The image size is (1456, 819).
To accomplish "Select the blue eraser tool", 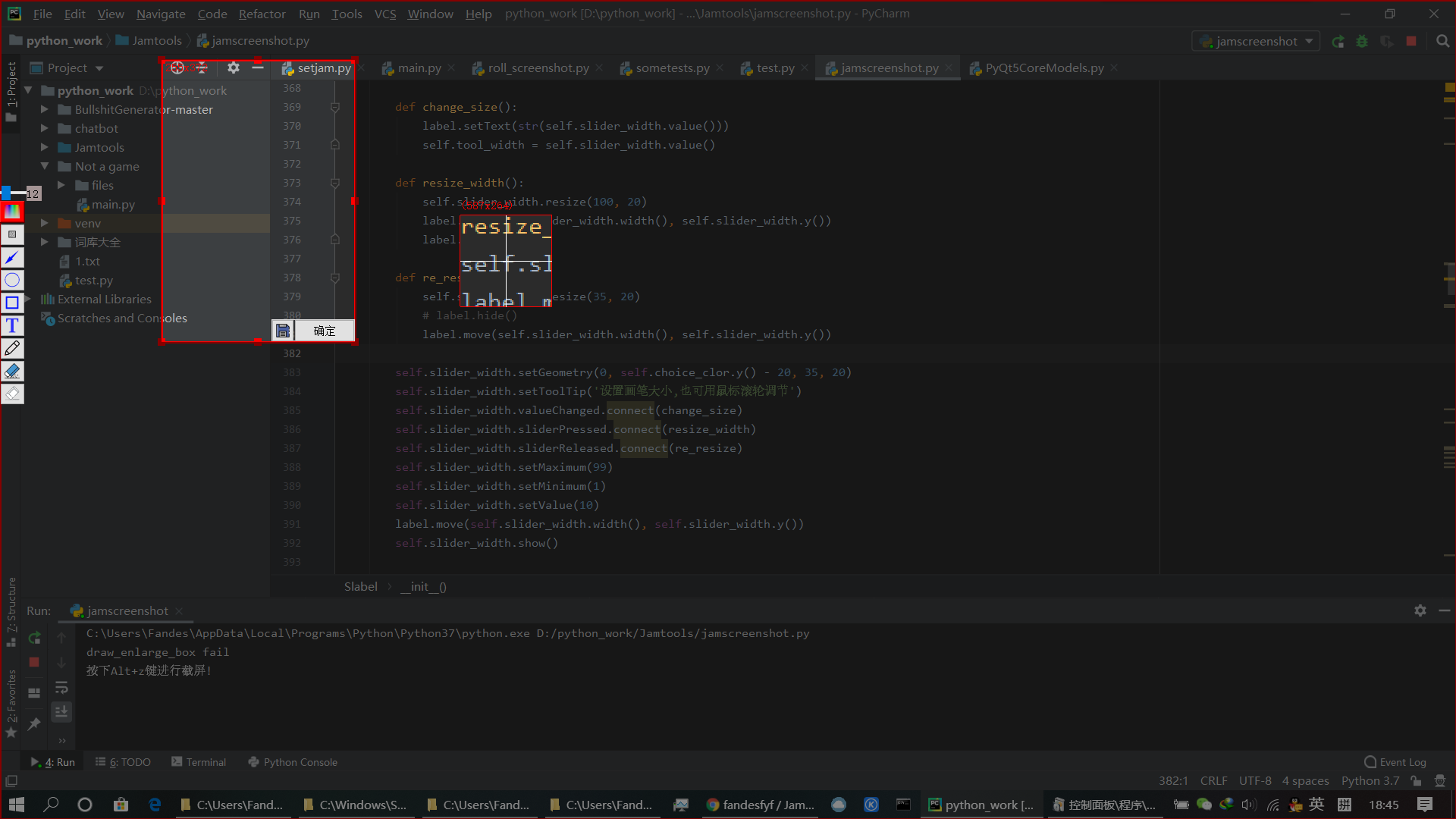I will click(x=12, y=371).
